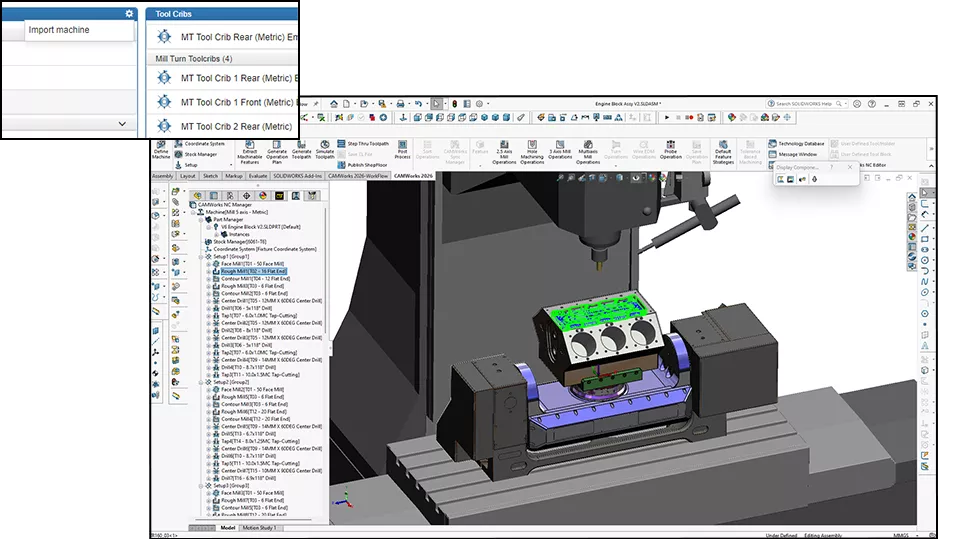This screenshot has height=539, width=960.
Task: Collapse Machine[Mill 5 axis - Metric] node
Action: (193, 212)
